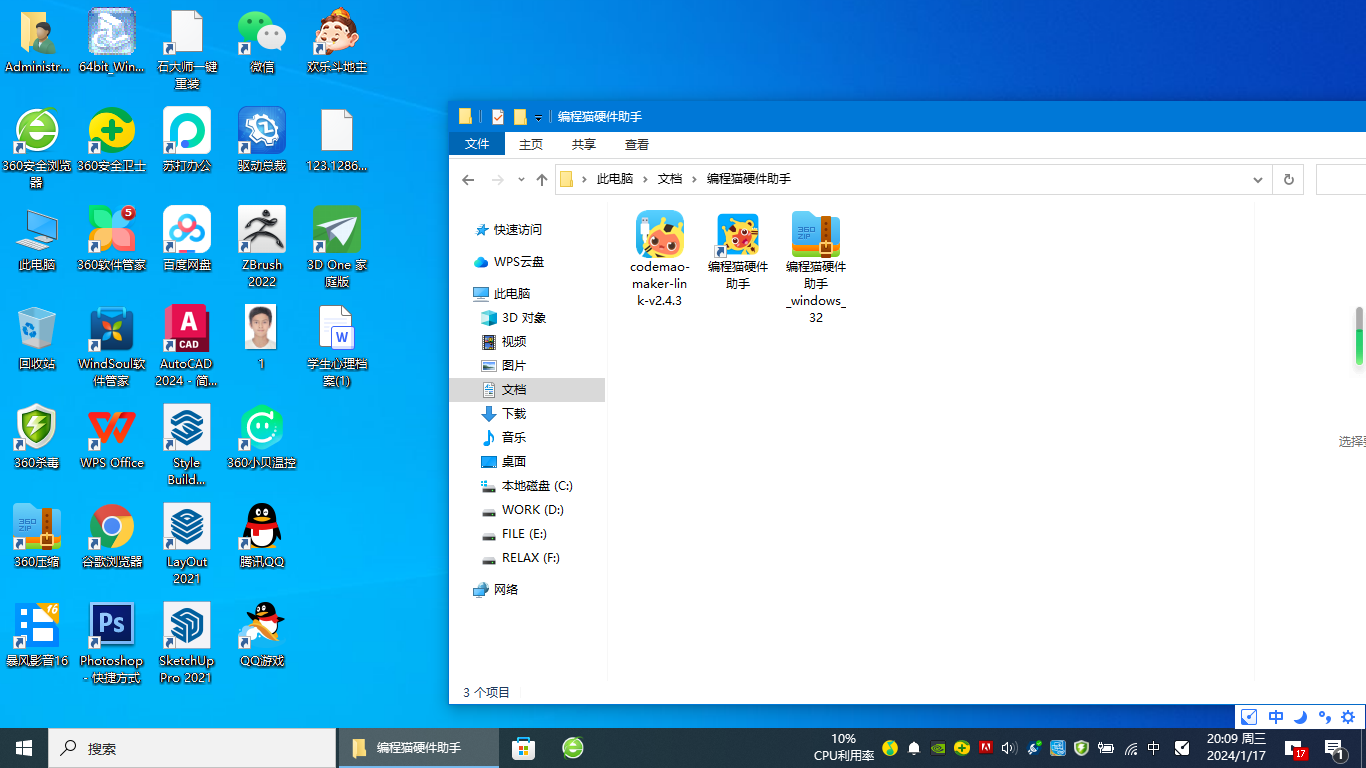The image size is (1366, 768).
Task: Open the Quick Access Toolbar customize dropdown
Action: click(538, 118)
